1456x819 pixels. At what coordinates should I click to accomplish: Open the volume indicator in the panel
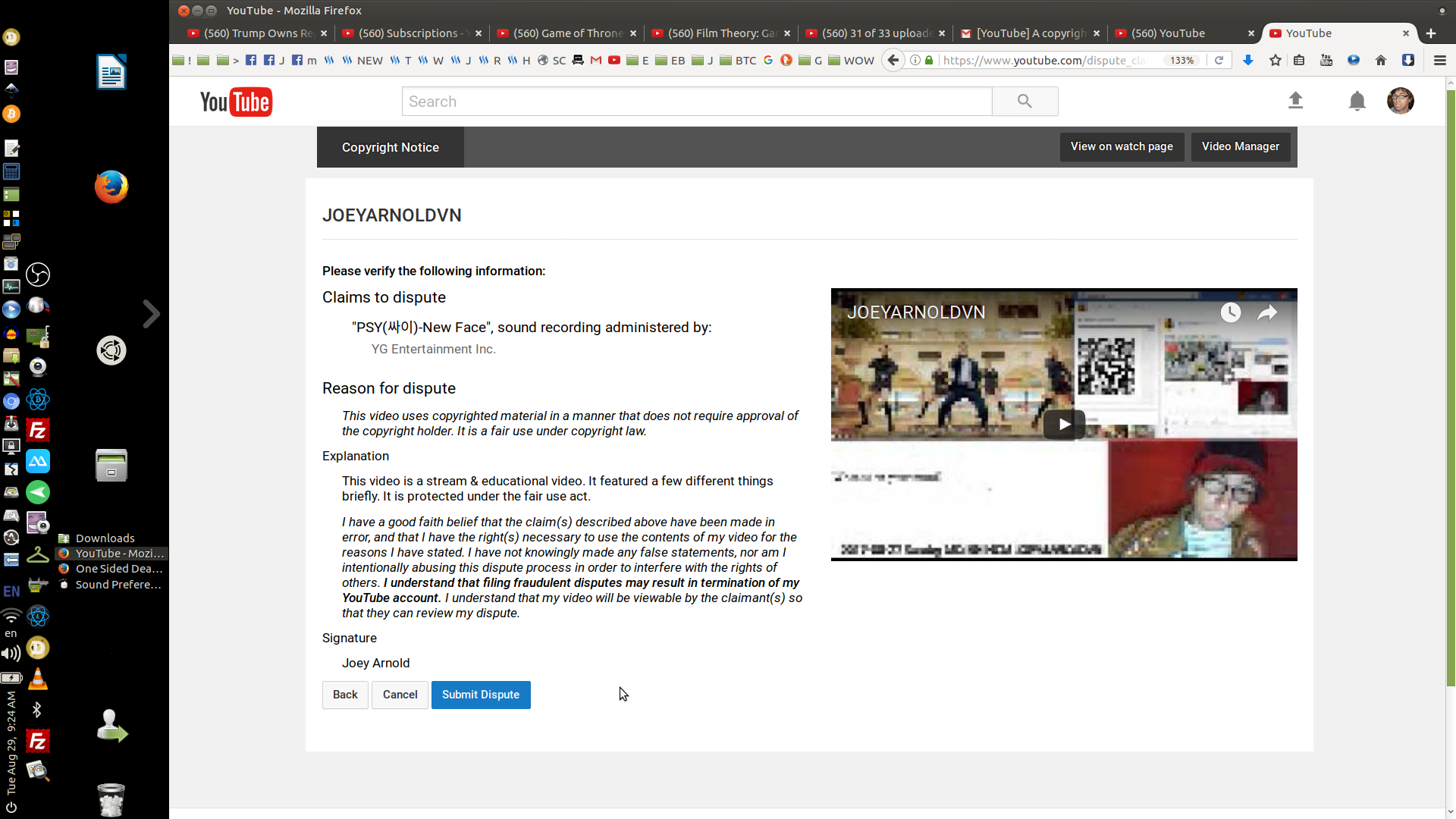point(11,654)
